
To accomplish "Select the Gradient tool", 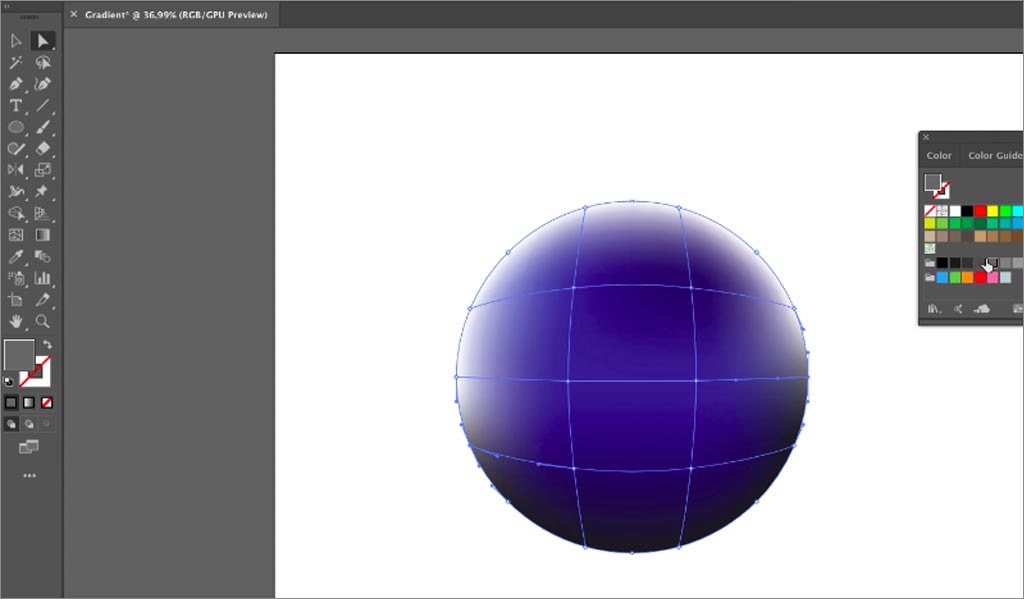I will pos(41,233).
